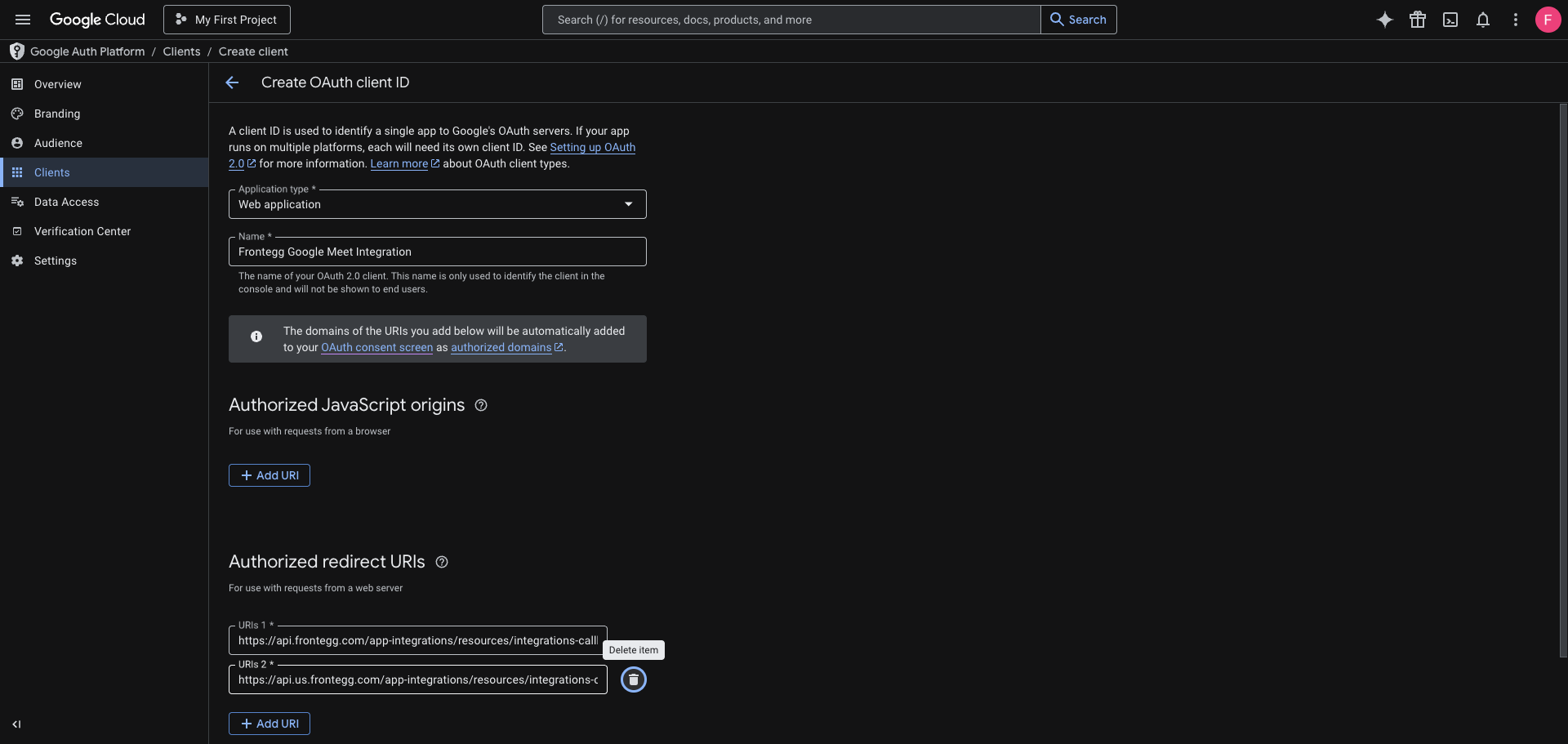Delete URIs 2 with the trash icon
1568x744 pixels.
pyautogui.click(x=634, y=679)
